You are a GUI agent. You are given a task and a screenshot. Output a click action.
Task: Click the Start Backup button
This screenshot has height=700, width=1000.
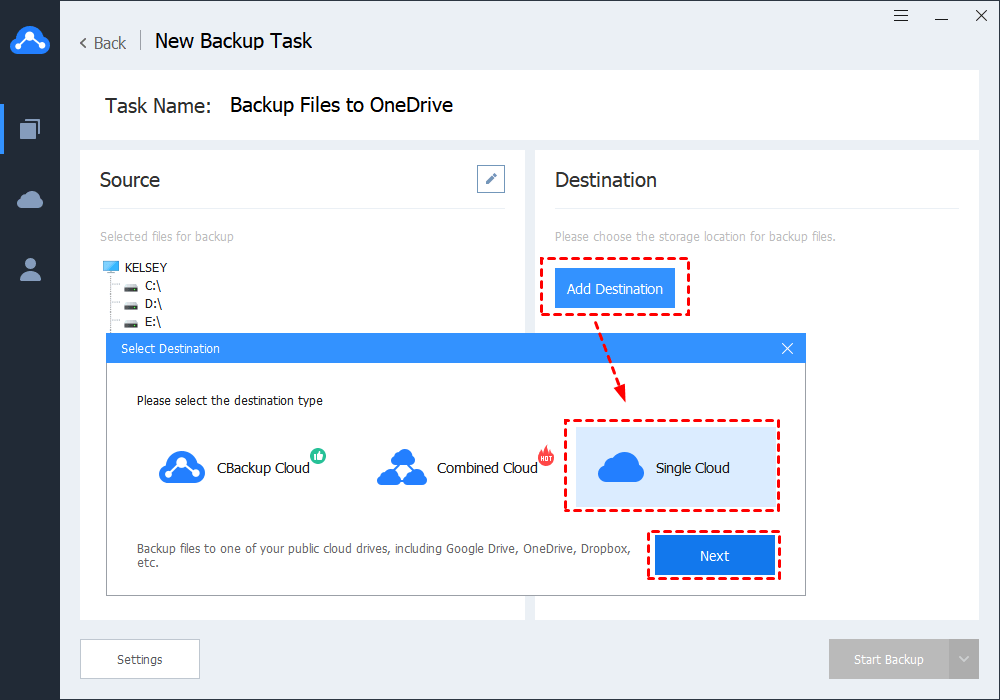tap(888, 659)
